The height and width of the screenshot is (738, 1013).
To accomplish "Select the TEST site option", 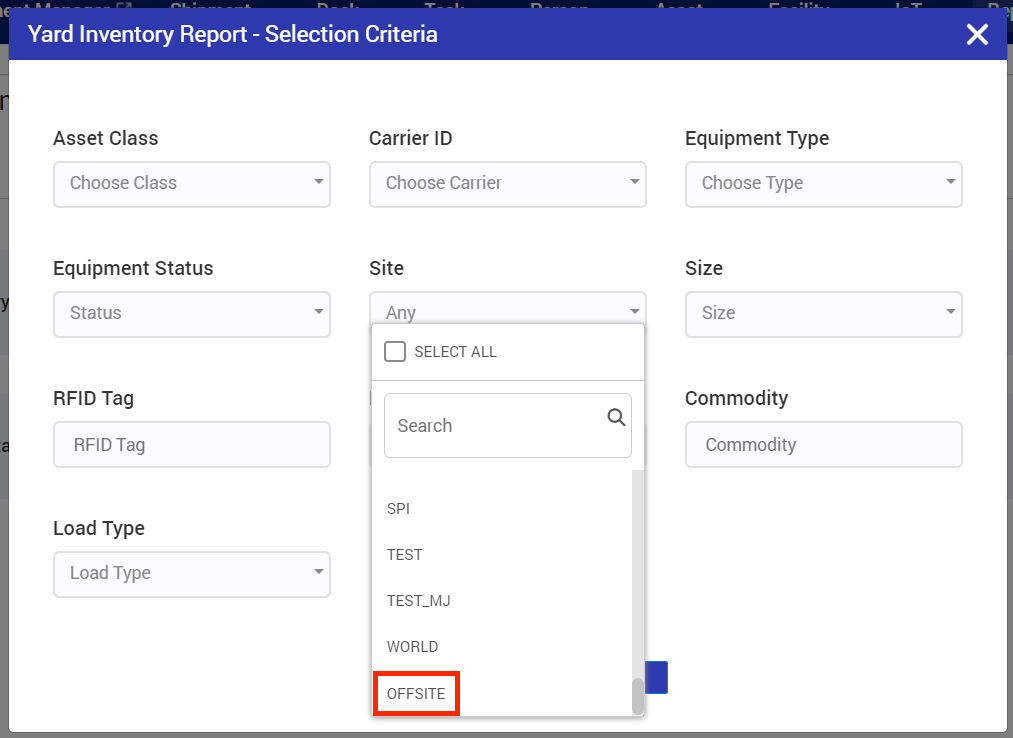I will tap(404, 554).
